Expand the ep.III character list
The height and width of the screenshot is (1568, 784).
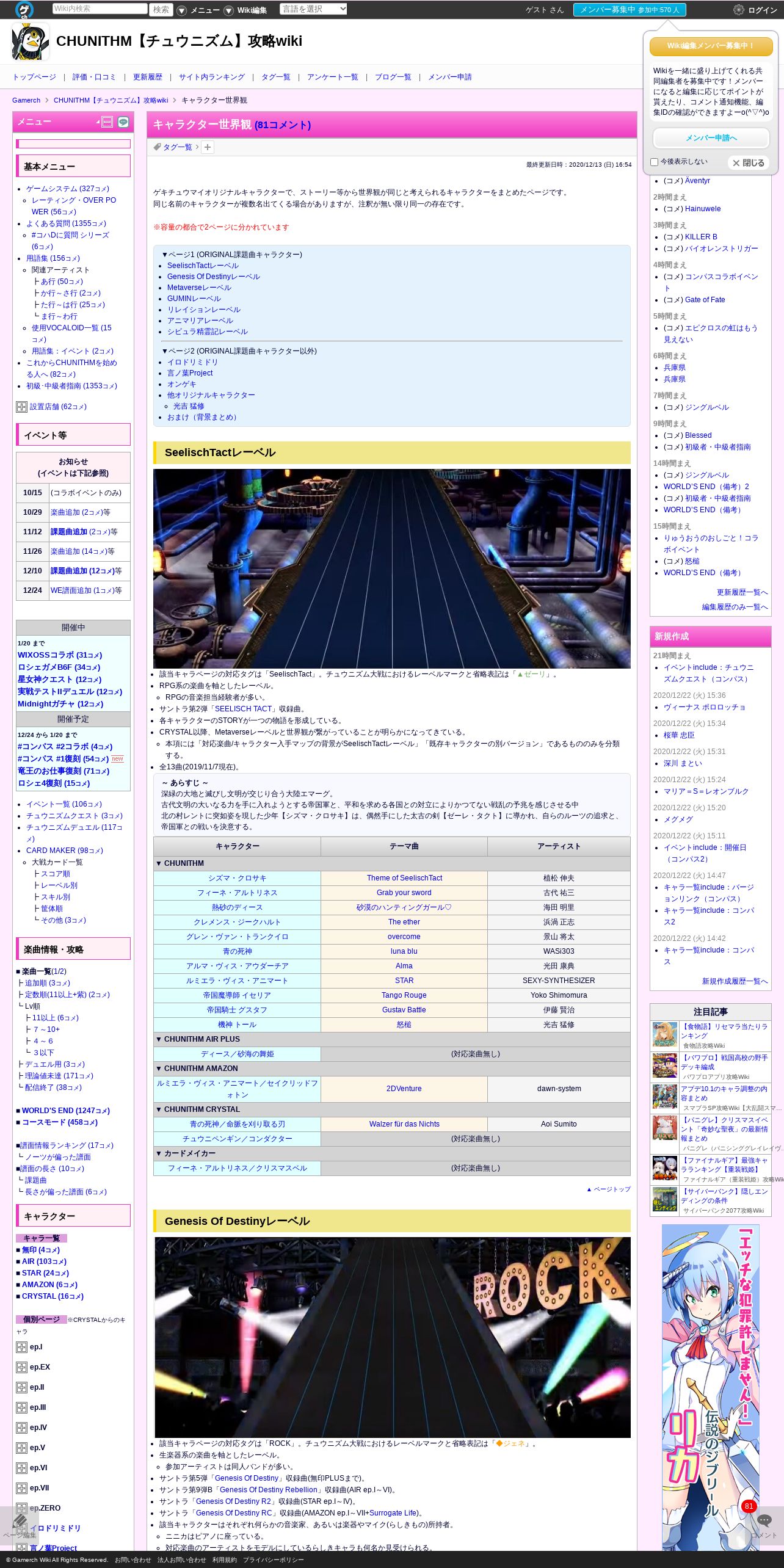[21, 1407]
